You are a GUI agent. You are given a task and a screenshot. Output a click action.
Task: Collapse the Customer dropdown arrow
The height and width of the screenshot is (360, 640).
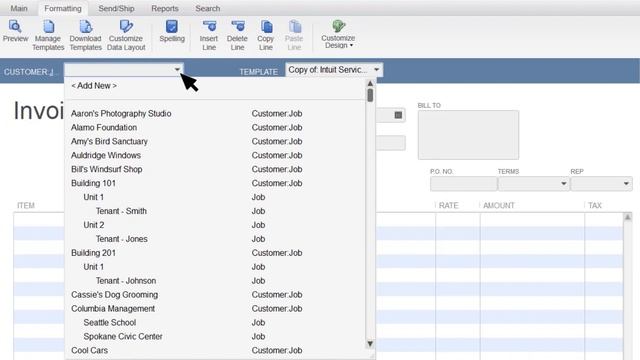pyautogui.click(x=177, y=69)
